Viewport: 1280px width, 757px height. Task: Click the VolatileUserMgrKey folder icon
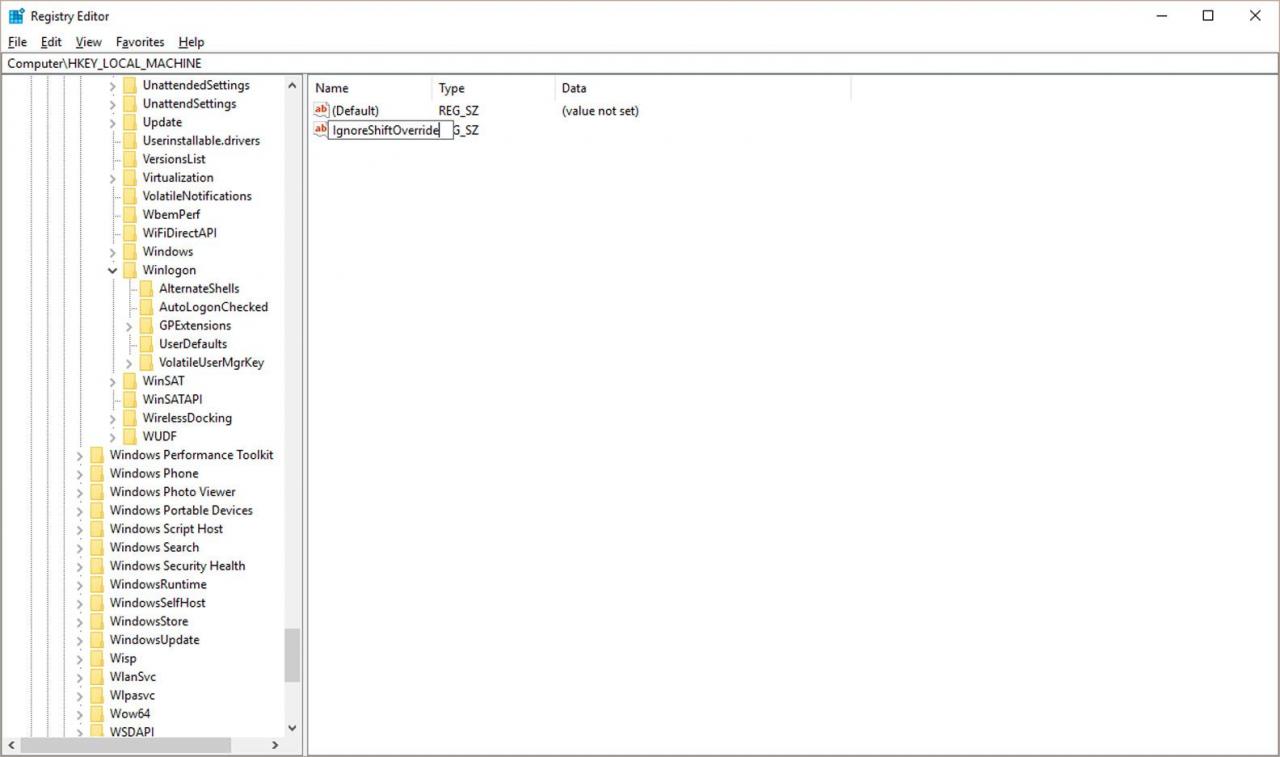coord(147,362)
